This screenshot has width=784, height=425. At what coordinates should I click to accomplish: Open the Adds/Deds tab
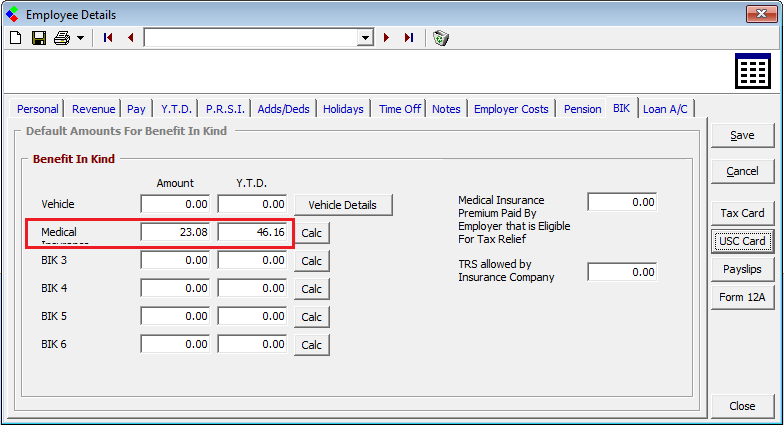click(284, 109)
